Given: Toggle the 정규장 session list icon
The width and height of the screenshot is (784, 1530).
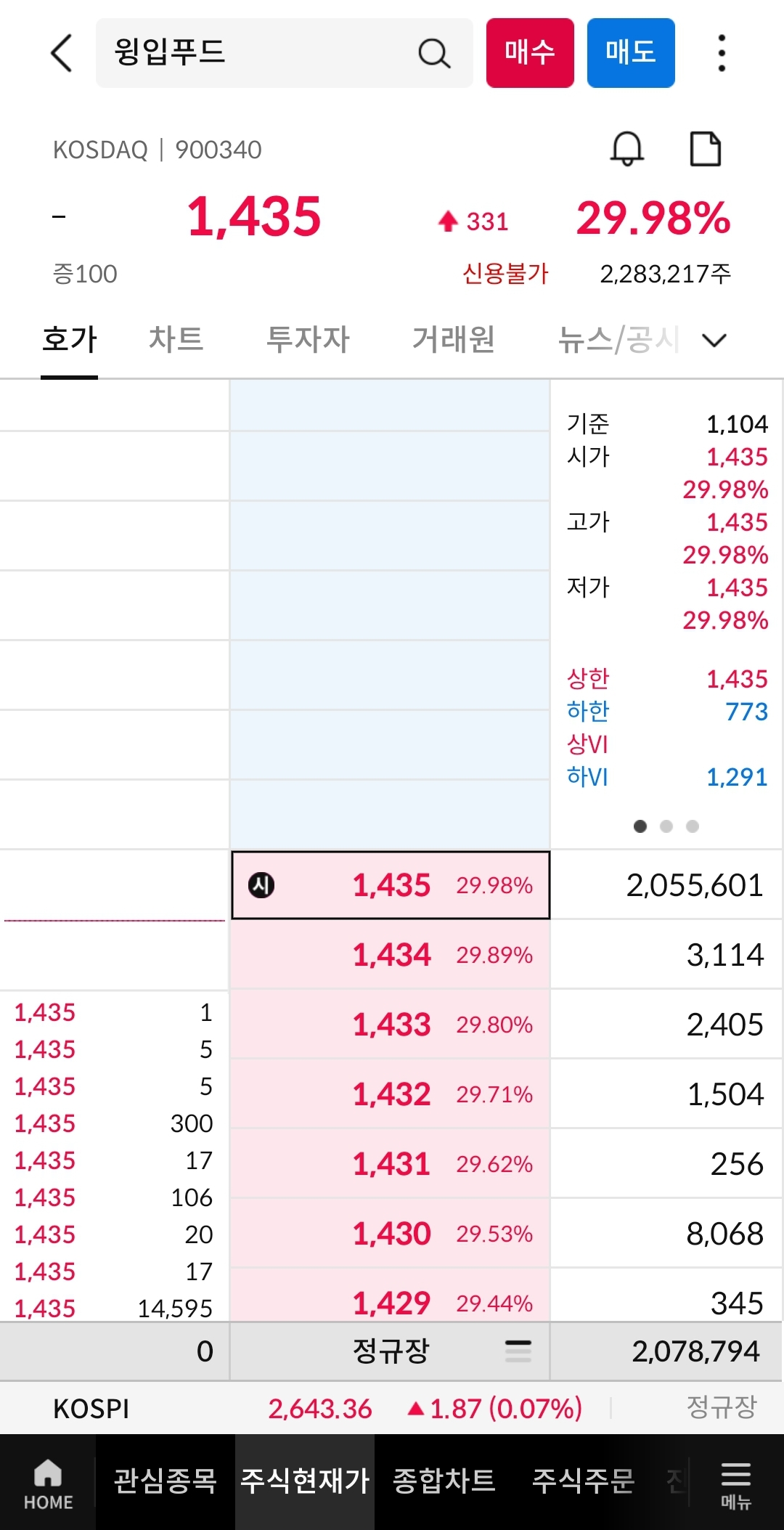Looking at the screenshot, I should (x=518, y=1351).
